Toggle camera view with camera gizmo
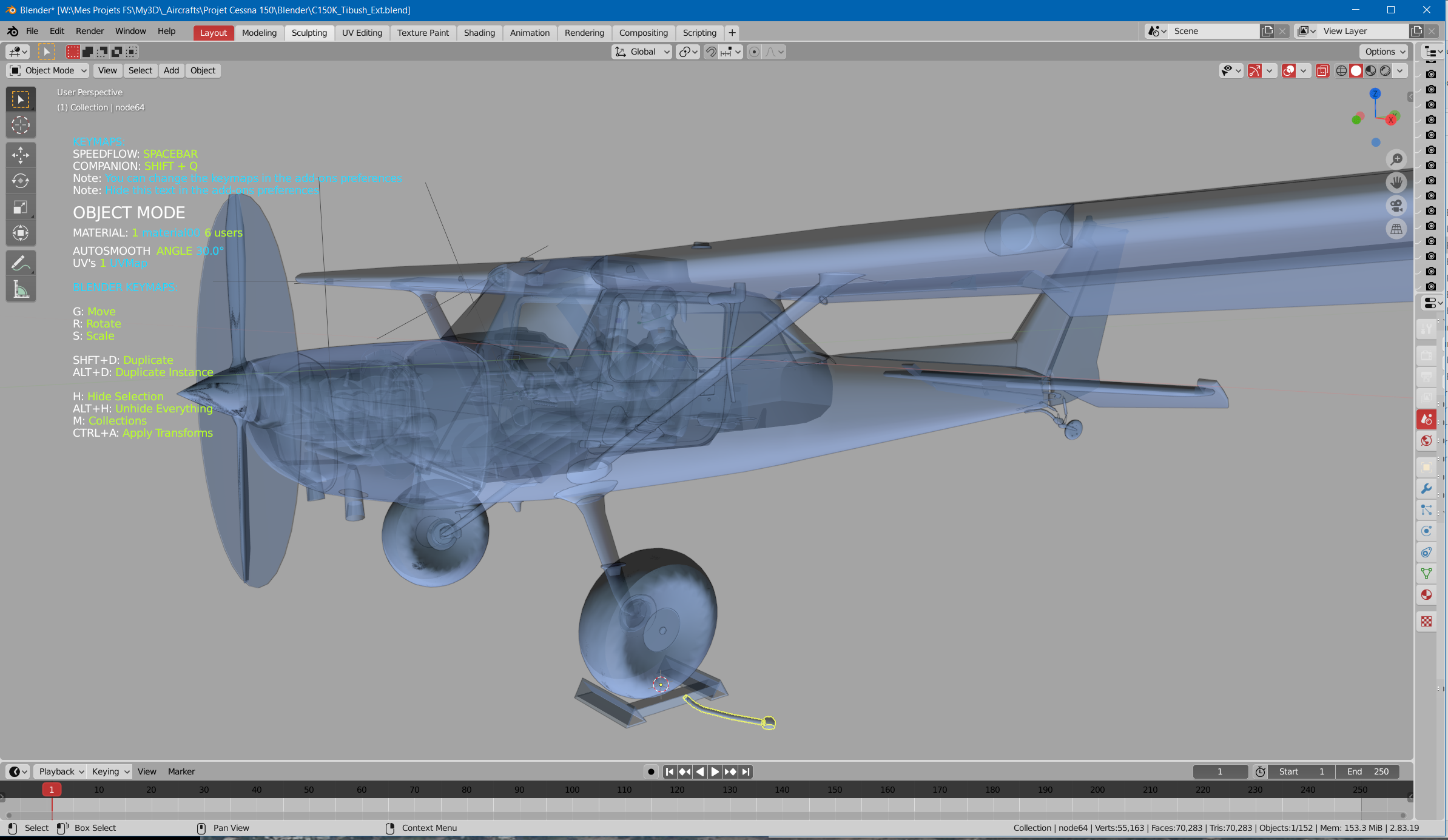The width and height of the screenshot is (1448, 840). (x=1396, y=206)
